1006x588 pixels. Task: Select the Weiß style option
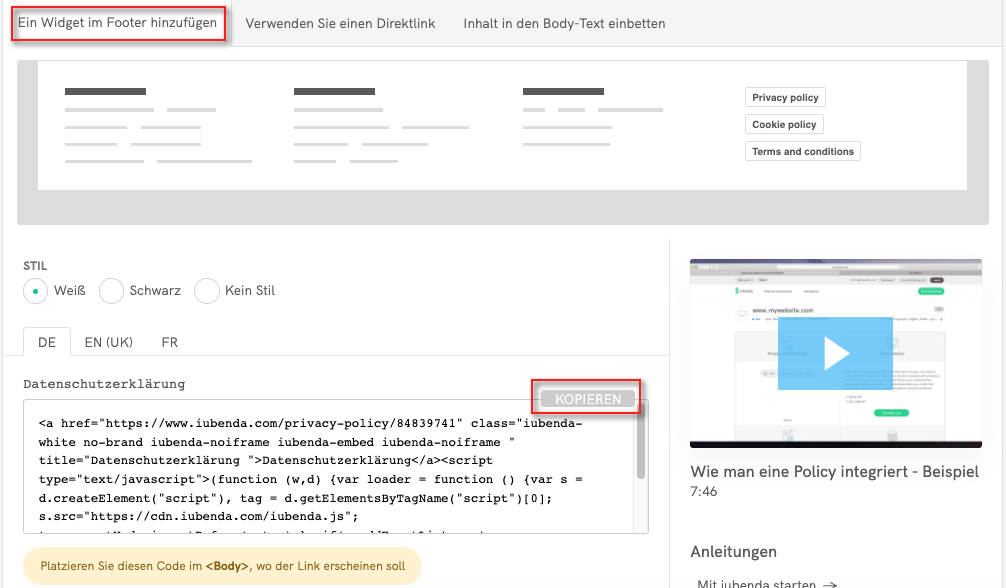coord(35,290)
